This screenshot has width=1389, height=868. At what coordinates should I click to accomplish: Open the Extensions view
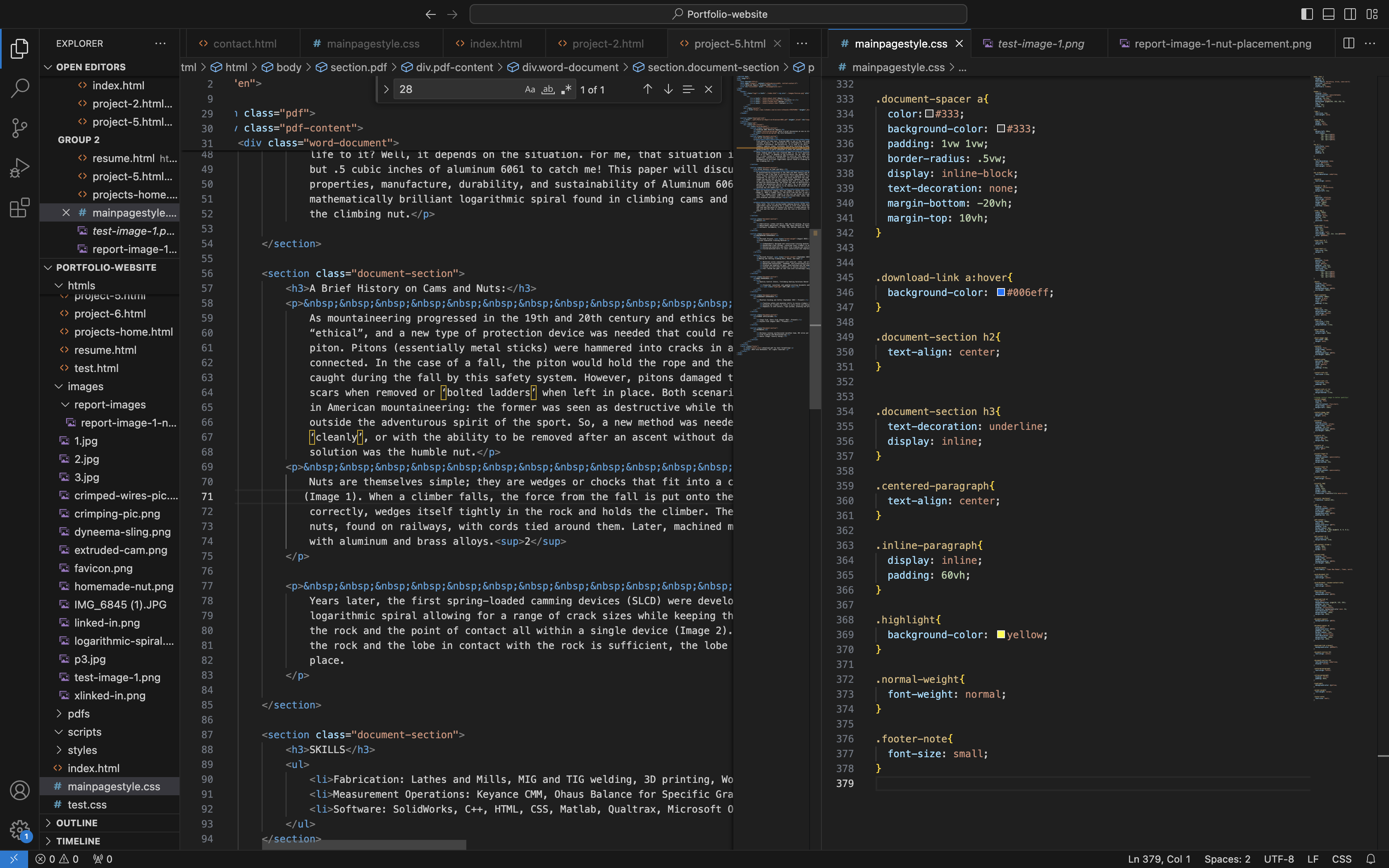point(19,207)
